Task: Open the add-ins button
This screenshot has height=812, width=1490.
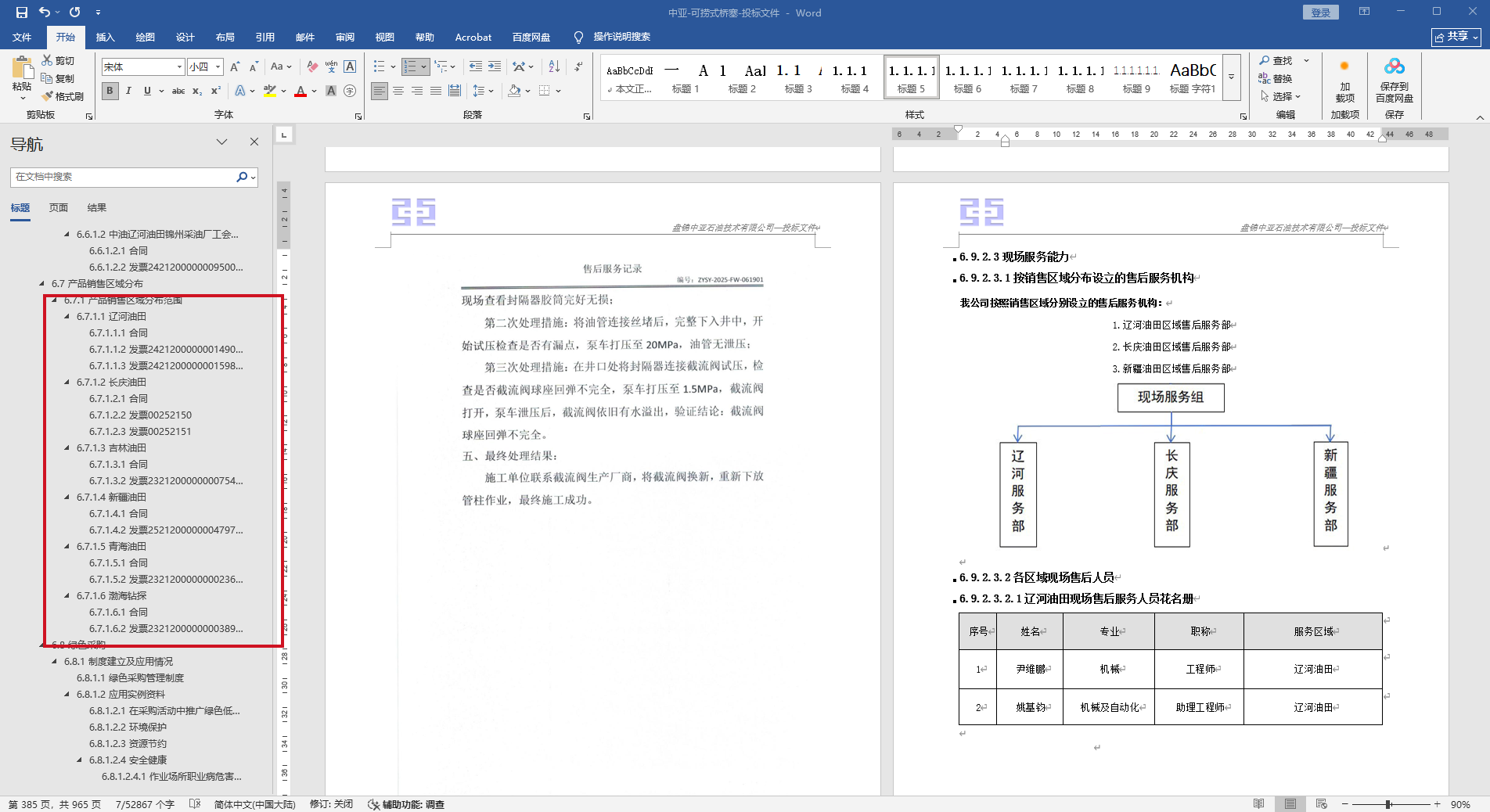Action: [x=1344, y=80]
